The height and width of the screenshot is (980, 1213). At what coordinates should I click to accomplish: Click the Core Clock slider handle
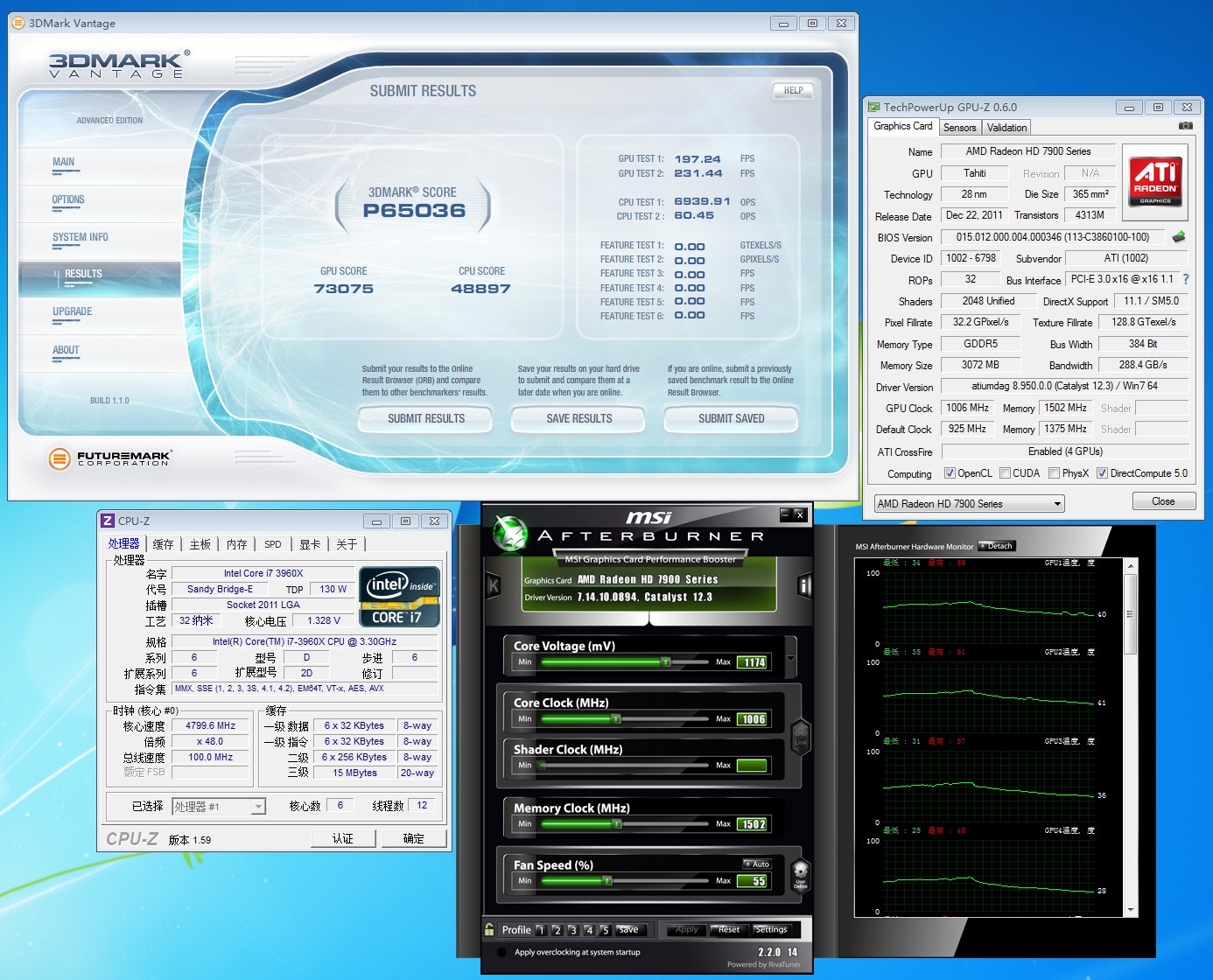pyautogui.click(x=616, y=719)
